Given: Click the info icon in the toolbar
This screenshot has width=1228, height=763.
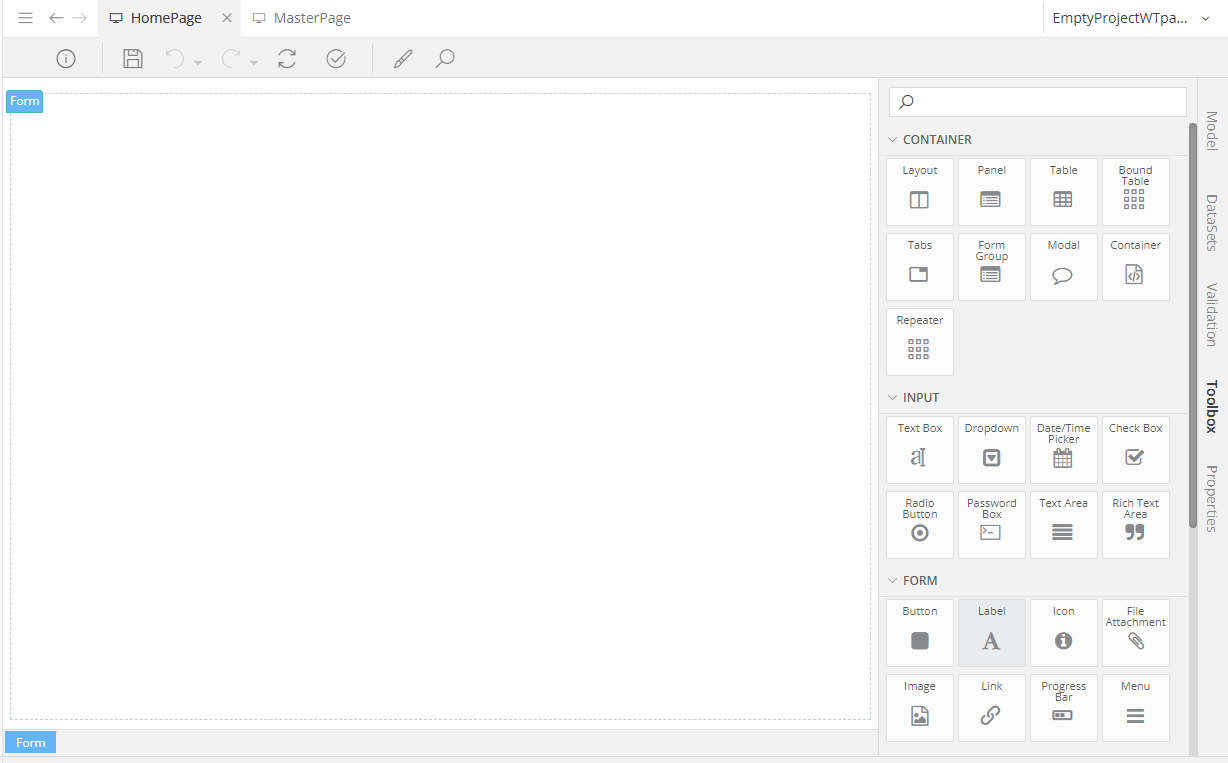Looking at the screenshot, I should (66, 59).
